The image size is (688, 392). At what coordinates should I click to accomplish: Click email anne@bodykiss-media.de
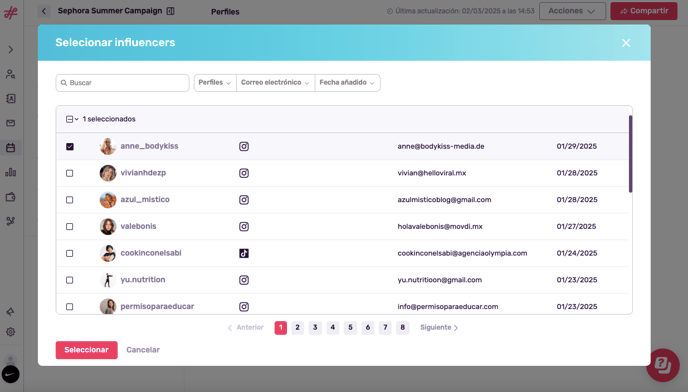pyautogui.click(x=441, y=147)
